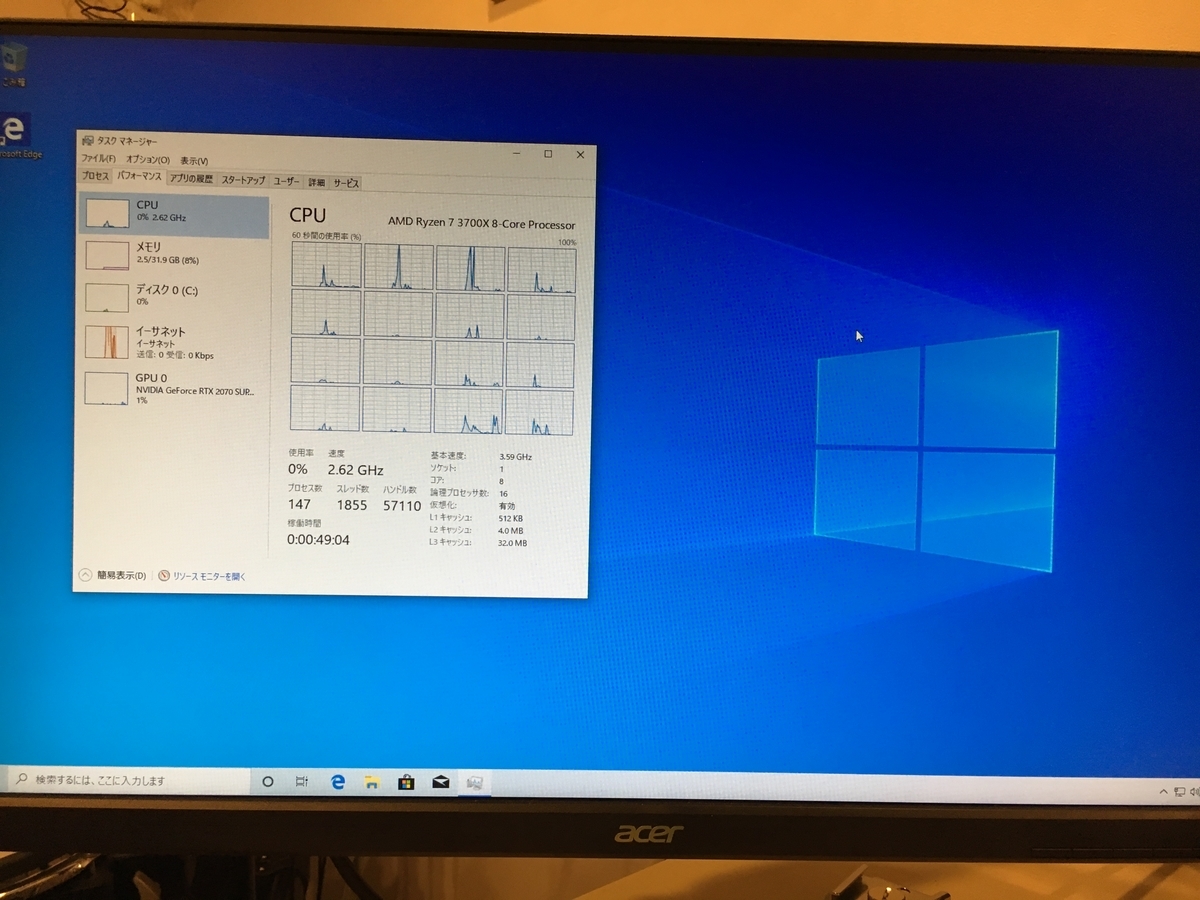Switch to the サービス tab
Viewport: 1200px width, 900px height.
coord(346,183)
